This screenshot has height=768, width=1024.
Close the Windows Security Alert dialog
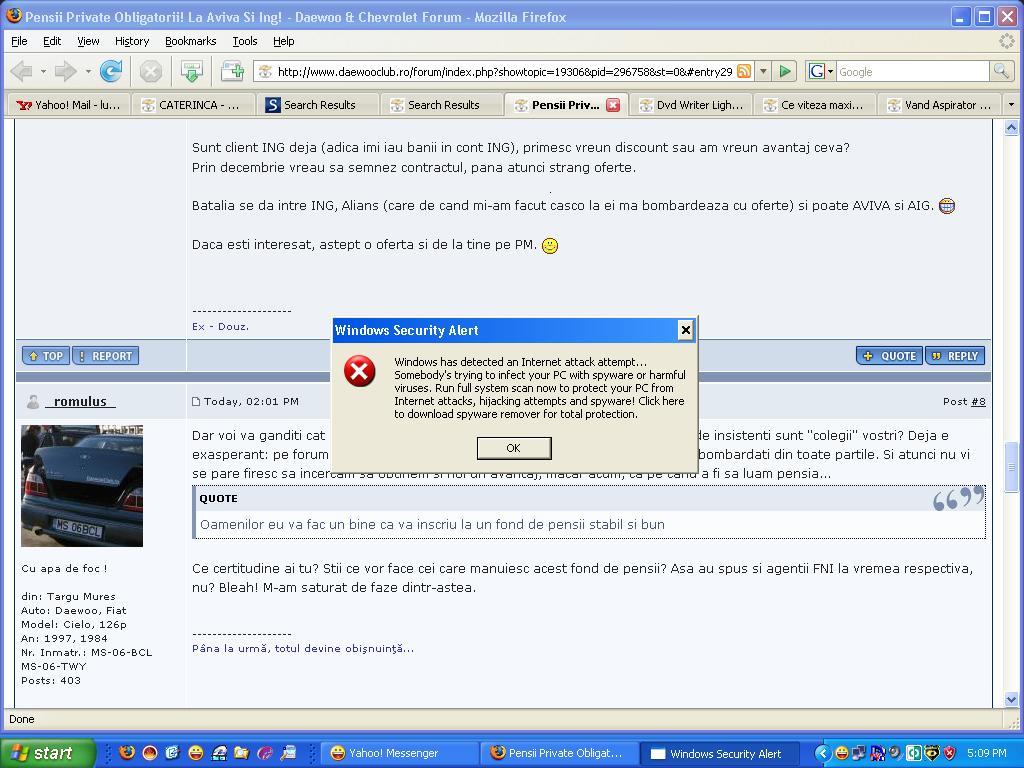click(686, 330)
